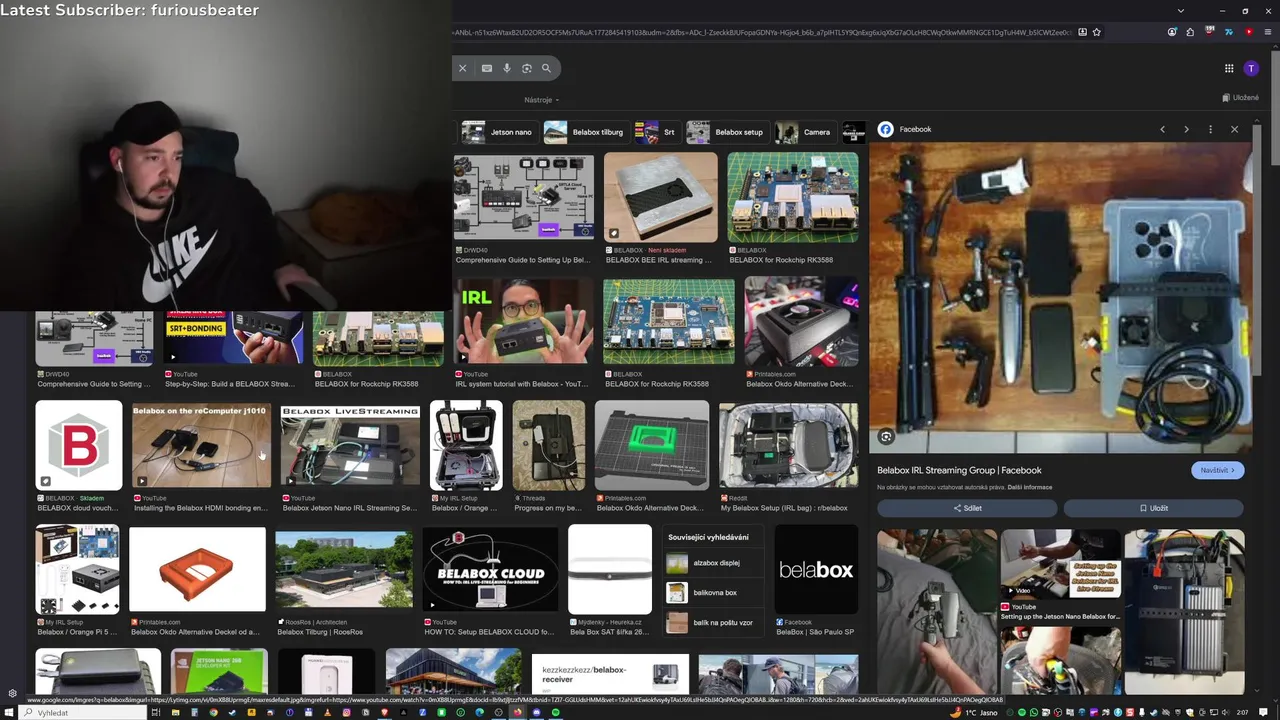Click the magnifier search icon
The height and width of the screenshot is (720, 1280).
click(x=546, y=68)
